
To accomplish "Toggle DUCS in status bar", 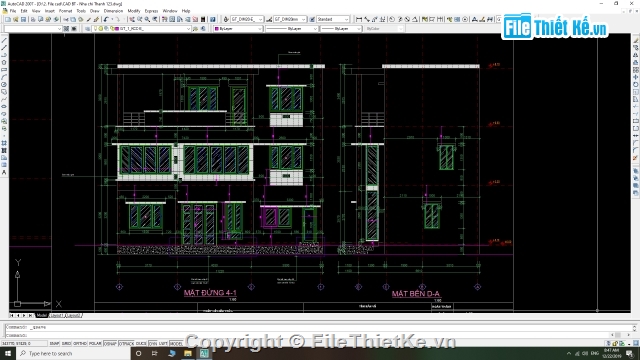I will click(141, 344).
